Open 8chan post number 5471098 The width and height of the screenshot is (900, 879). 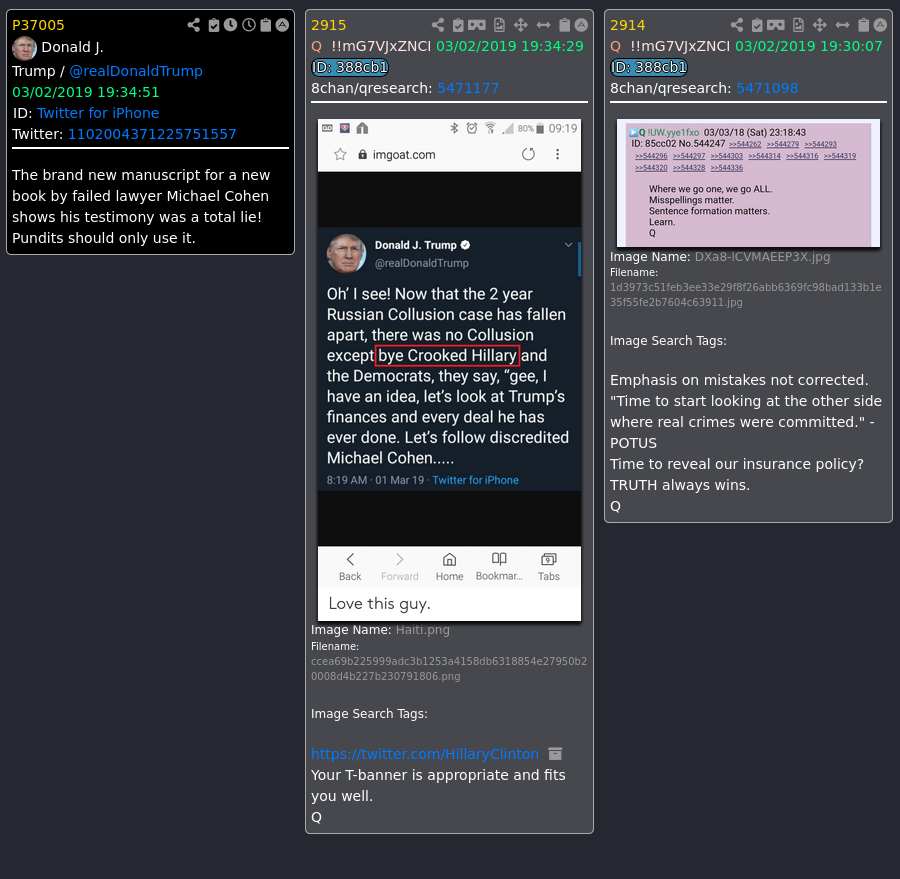[767, 88]
